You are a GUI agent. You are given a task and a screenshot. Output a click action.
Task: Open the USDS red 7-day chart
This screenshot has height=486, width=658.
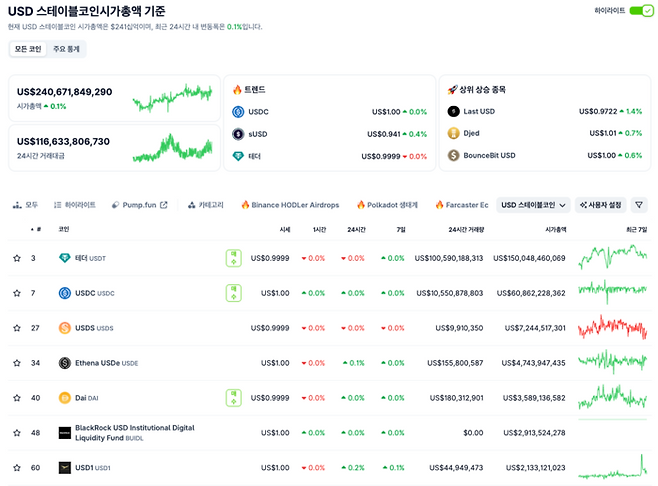pos(612,327)
